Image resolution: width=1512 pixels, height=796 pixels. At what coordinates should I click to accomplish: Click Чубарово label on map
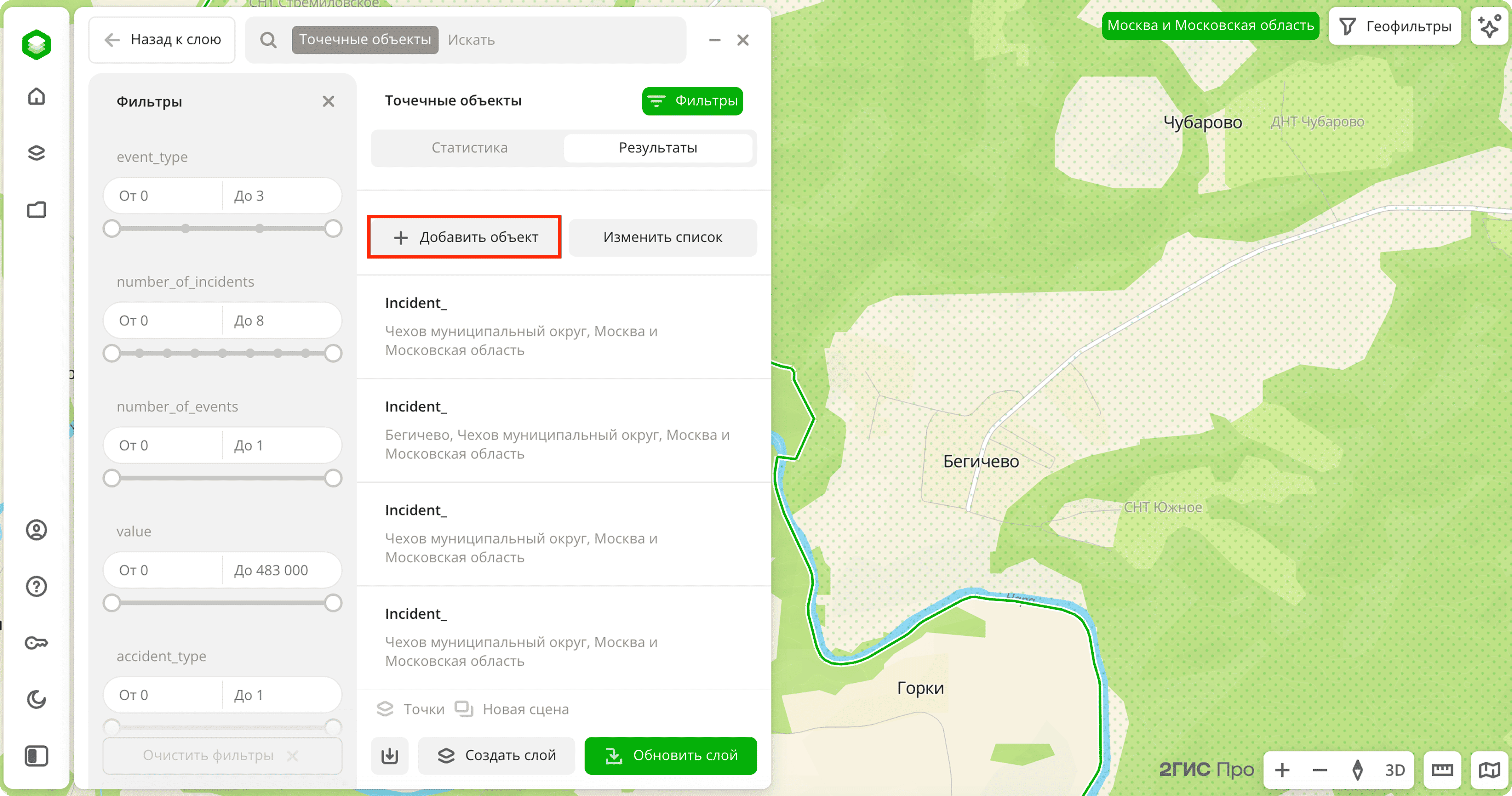(x=1202, y=122)
